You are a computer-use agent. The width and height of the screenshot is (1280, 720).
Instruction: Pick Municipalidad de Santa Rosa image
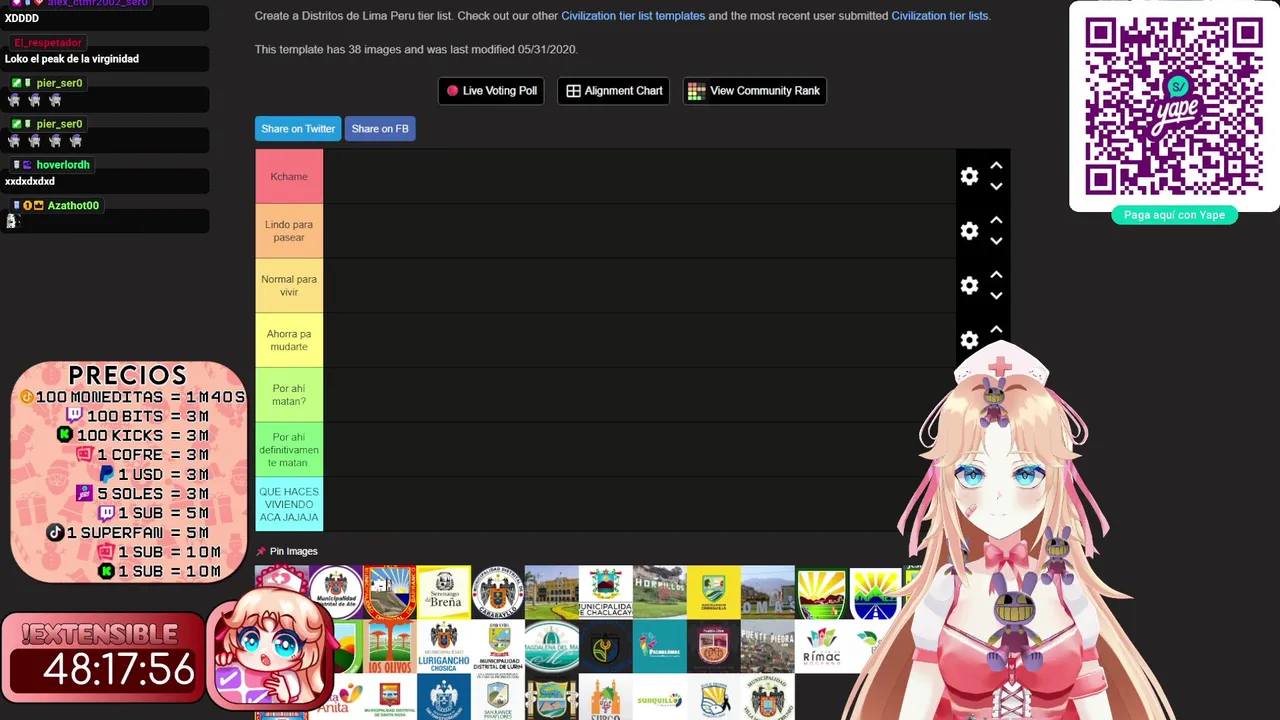390,697
